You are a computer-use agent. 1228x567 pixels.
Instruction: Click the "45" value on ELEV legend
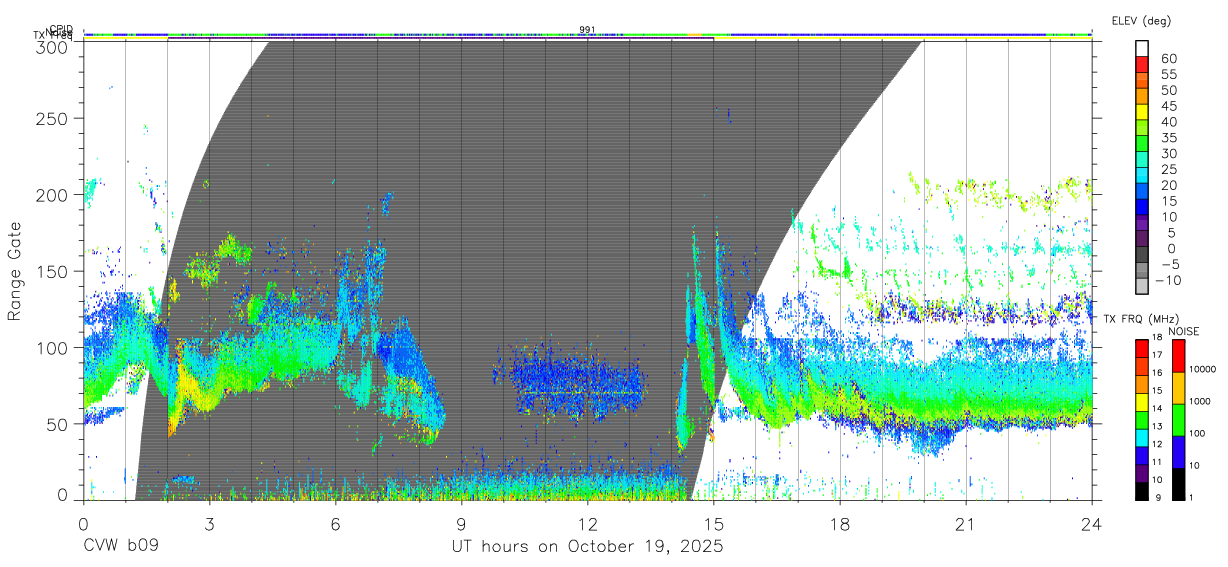1169,105
